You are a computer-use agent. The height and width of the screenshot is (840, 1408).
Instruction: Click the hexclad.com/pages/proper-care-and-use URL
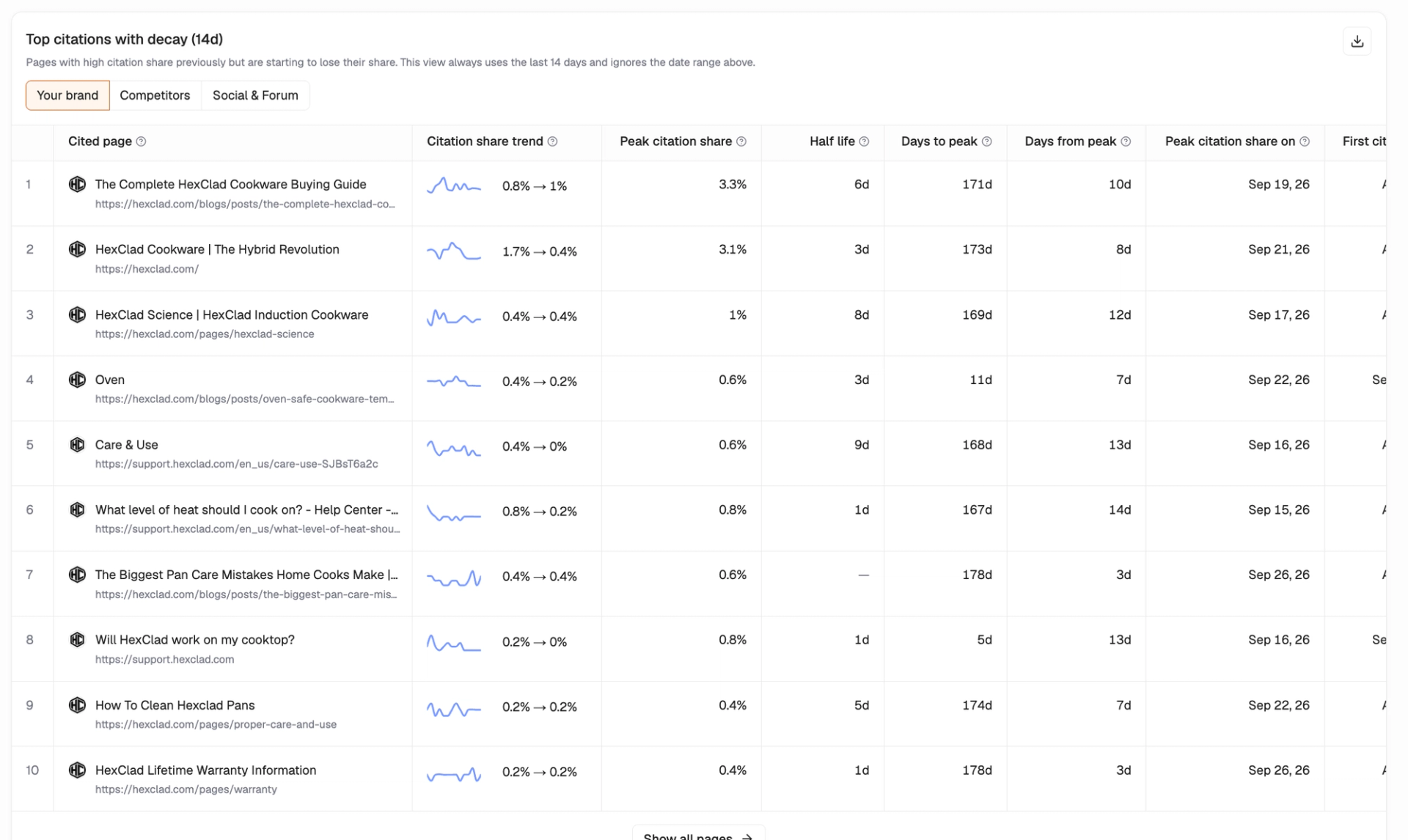click(216, 725)
